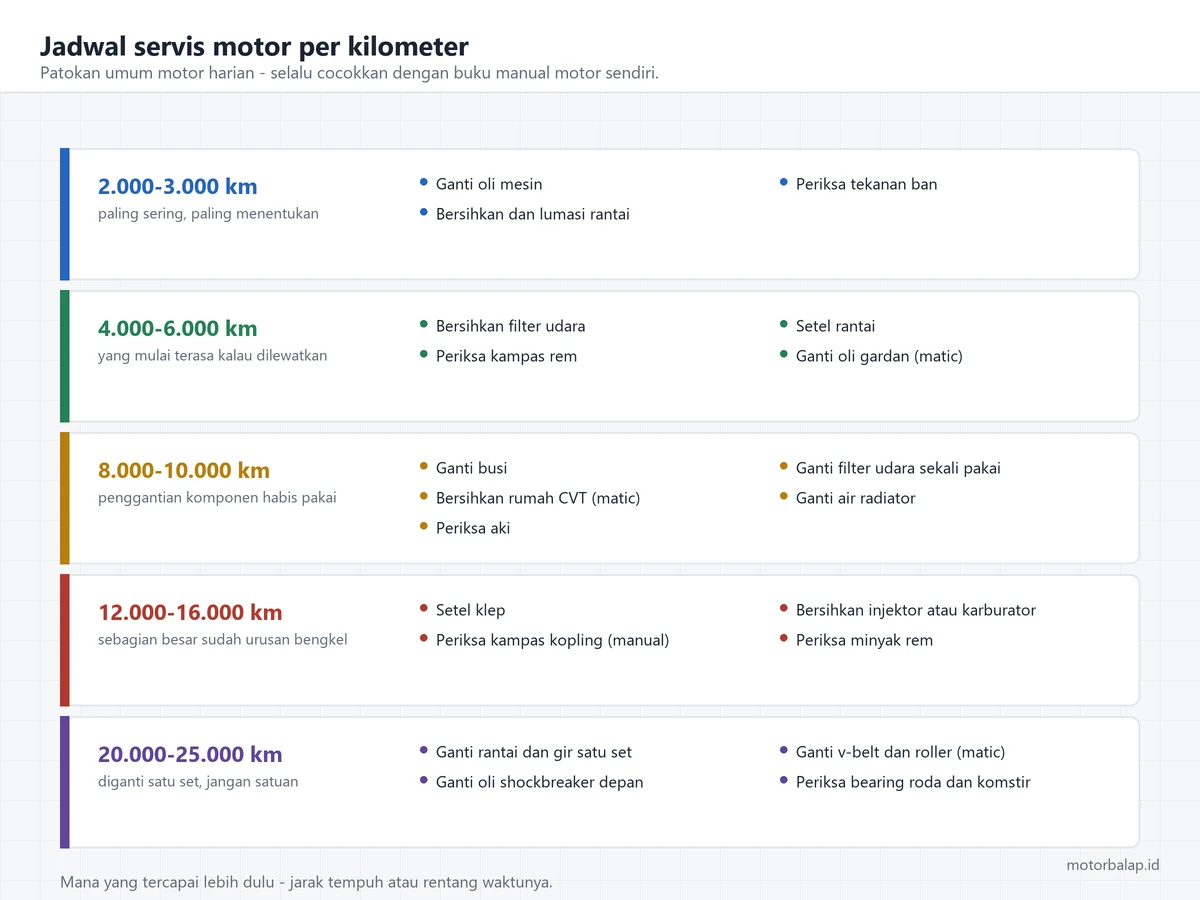The height and width of the screenshot is (900, 1200).
Task: Click the amber bullet beside Periksa aki
Action: point(424,526)
